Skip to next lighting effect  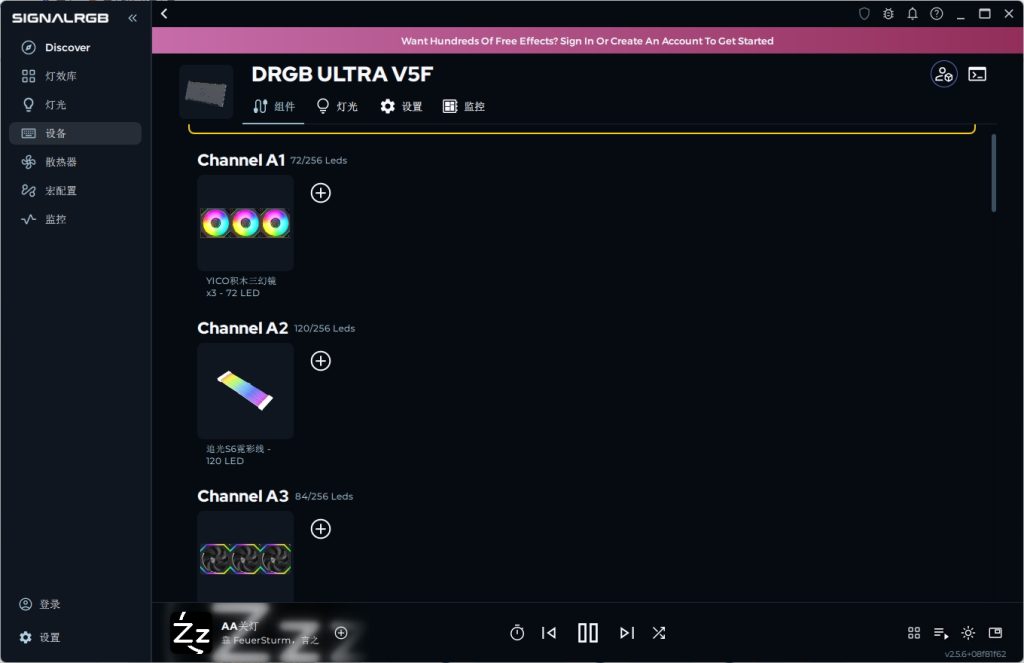tap(626, 632)
